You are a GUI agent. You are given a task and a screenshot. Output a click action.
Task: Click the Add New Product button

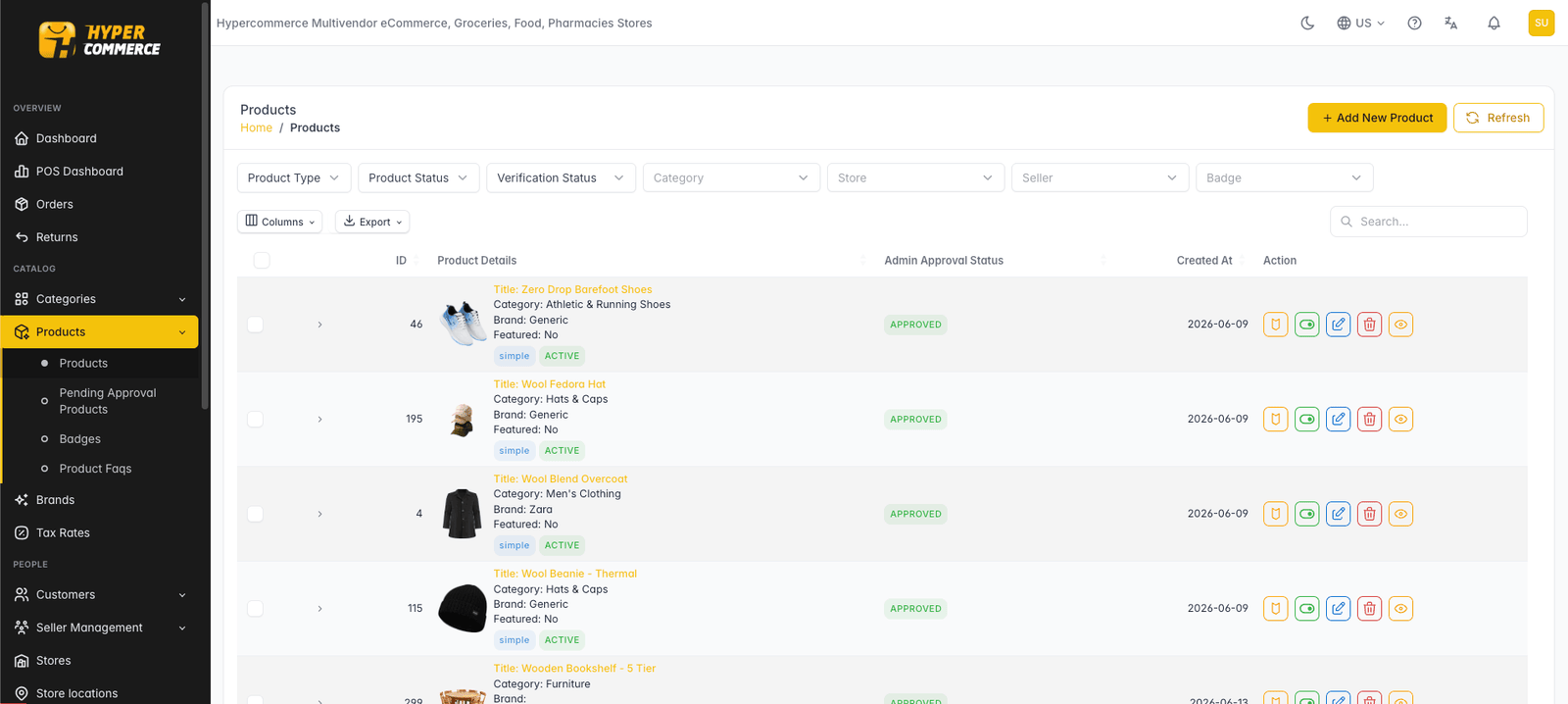[1377, 118]
